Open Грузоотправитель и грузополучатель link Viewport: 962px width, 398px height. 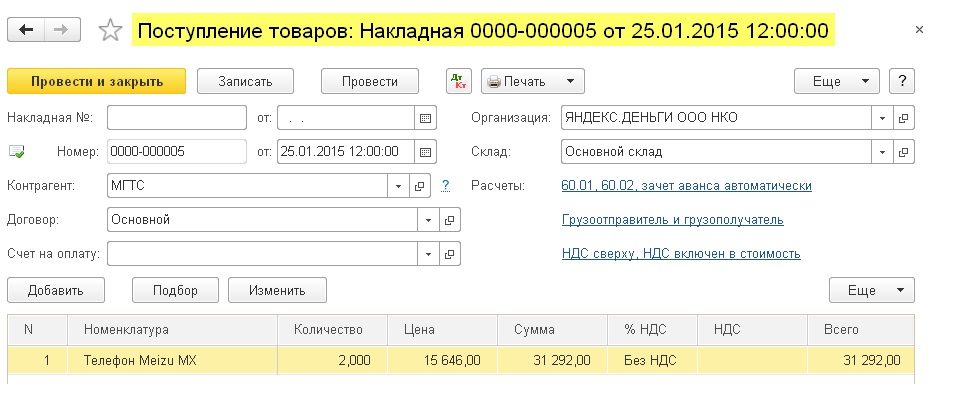point(672,220)
